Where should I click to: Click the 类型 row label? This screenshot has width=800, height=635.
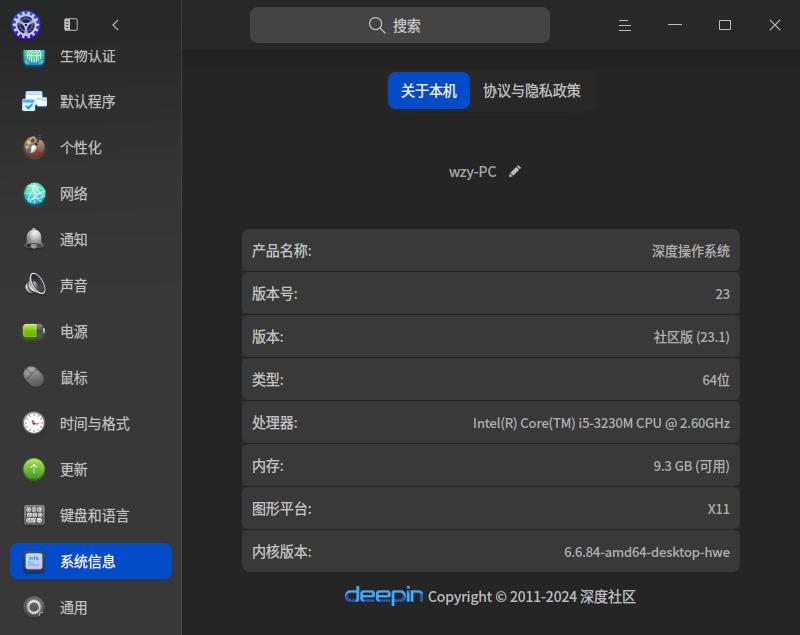pos(267,379)
